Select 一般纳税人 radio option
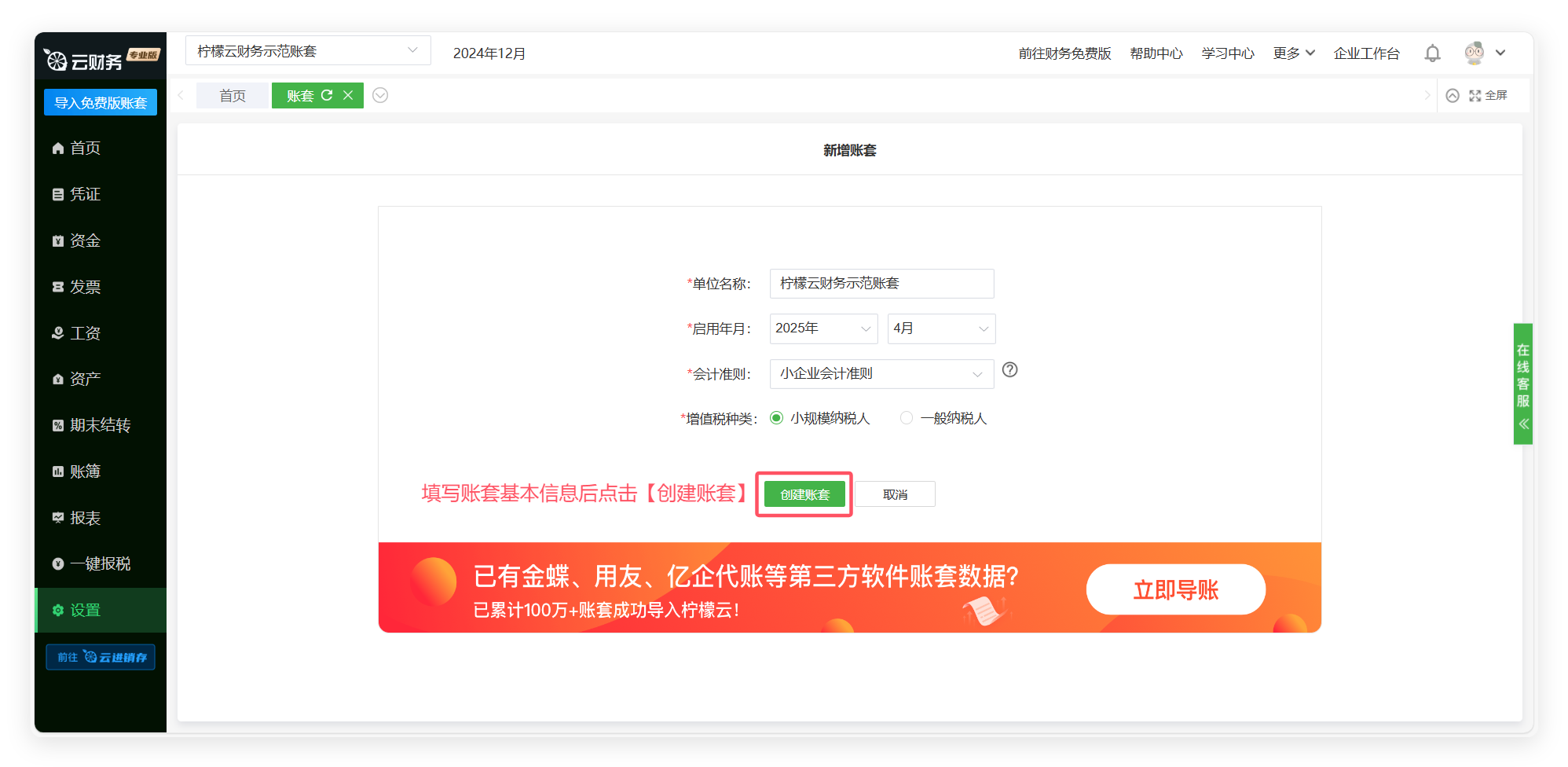The height and width of the screenshot is (767, 1568). (x=907, y=418)
